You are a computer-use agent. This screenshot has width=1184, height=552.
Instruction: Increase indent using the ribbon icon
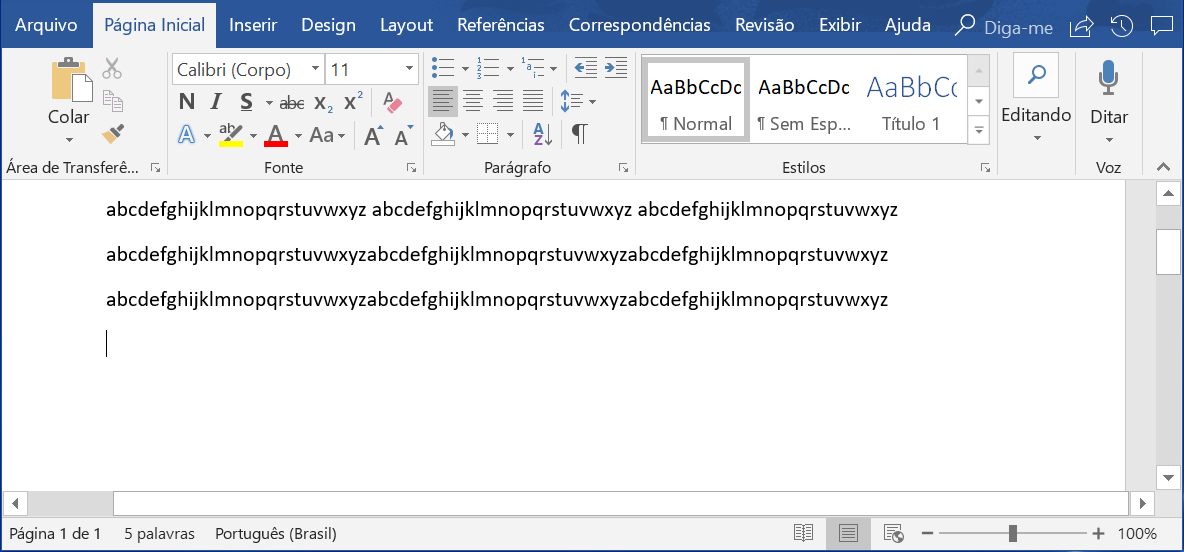pos(616,69)
